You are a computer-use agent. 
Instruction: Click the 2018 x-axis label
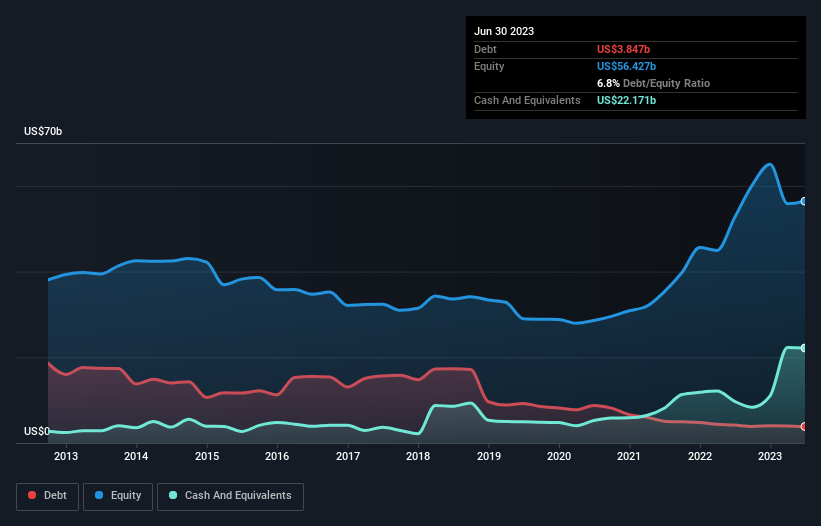(x=418, y=456)
